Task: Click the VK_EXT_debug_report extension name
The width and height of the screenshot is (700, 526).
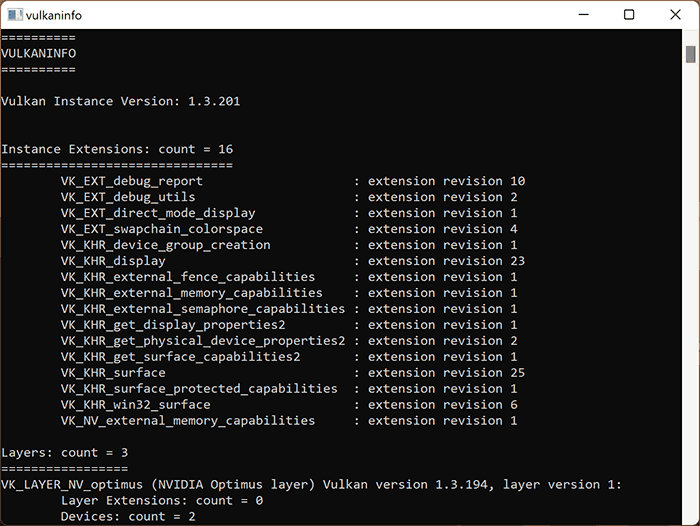Action: 132,181
